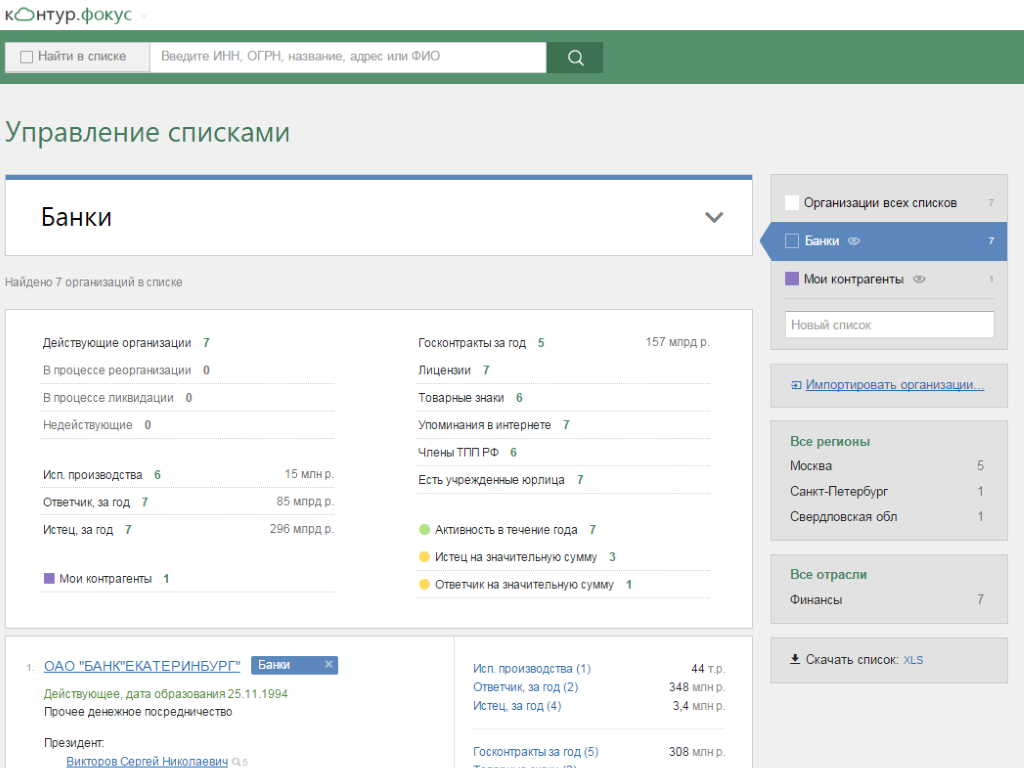Toggle the eye icon next to Мои контрагенты
The height and width of the screenshot is (768, 1024).
coord(919,280)
